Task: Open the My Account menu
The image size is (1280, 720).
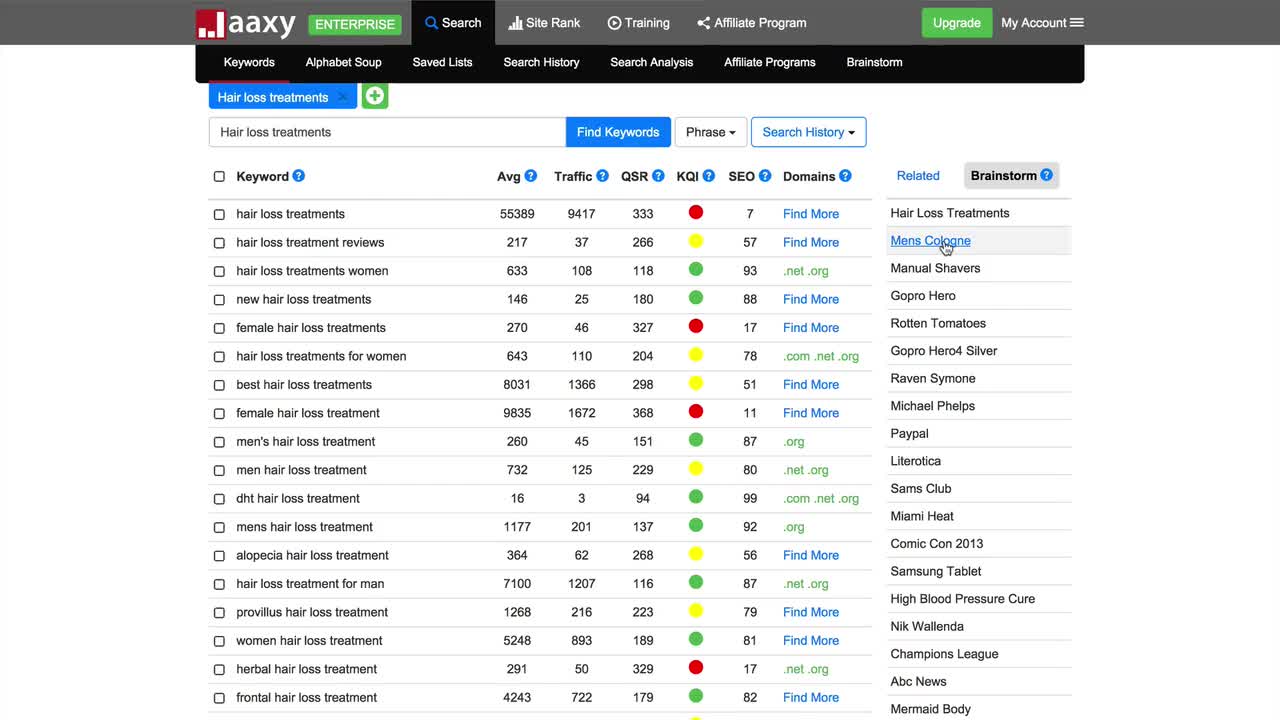Action: (1042, 23)
